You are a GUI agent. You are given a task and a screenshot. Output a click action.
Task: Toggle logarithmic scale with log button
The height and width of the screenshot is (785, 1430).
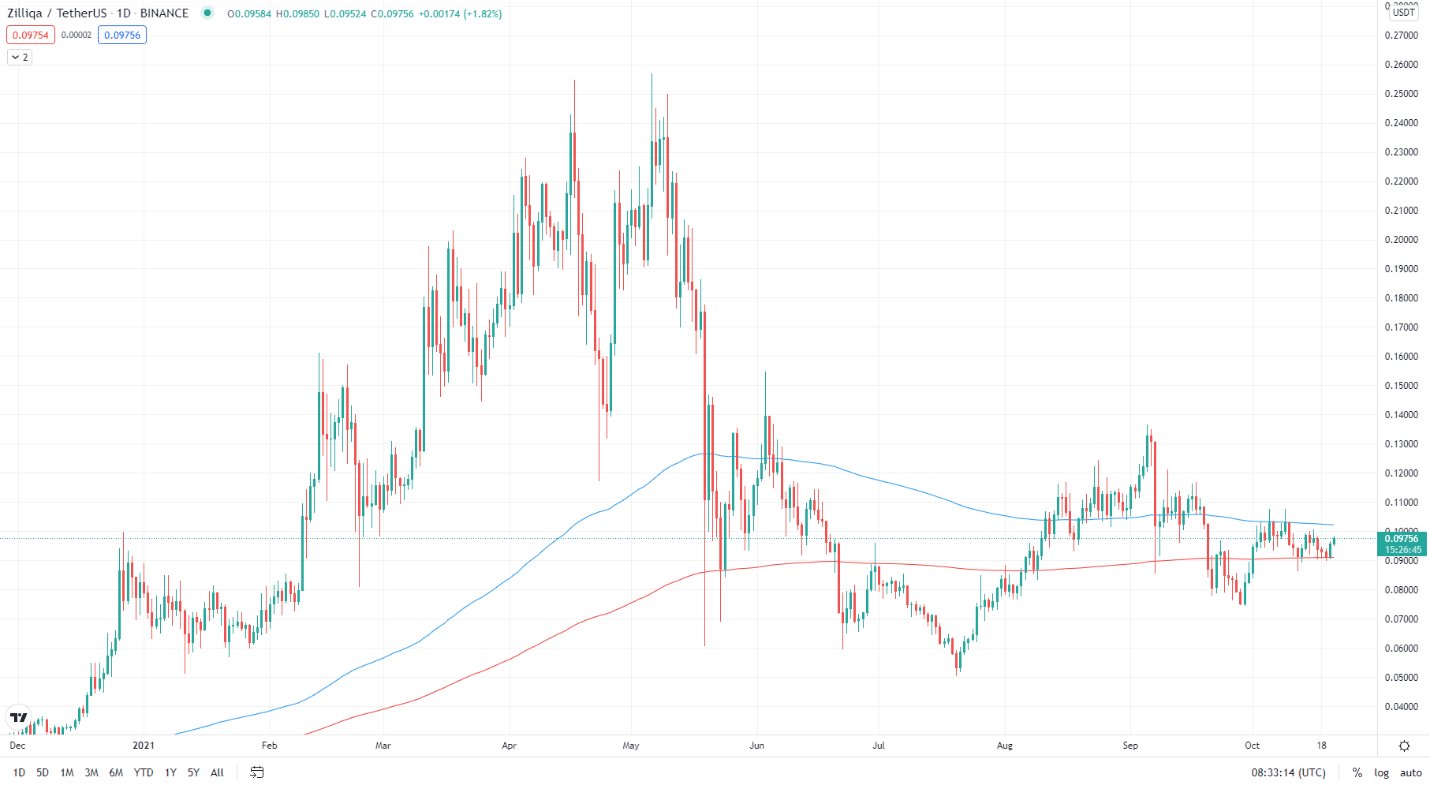click(1382, 772)
